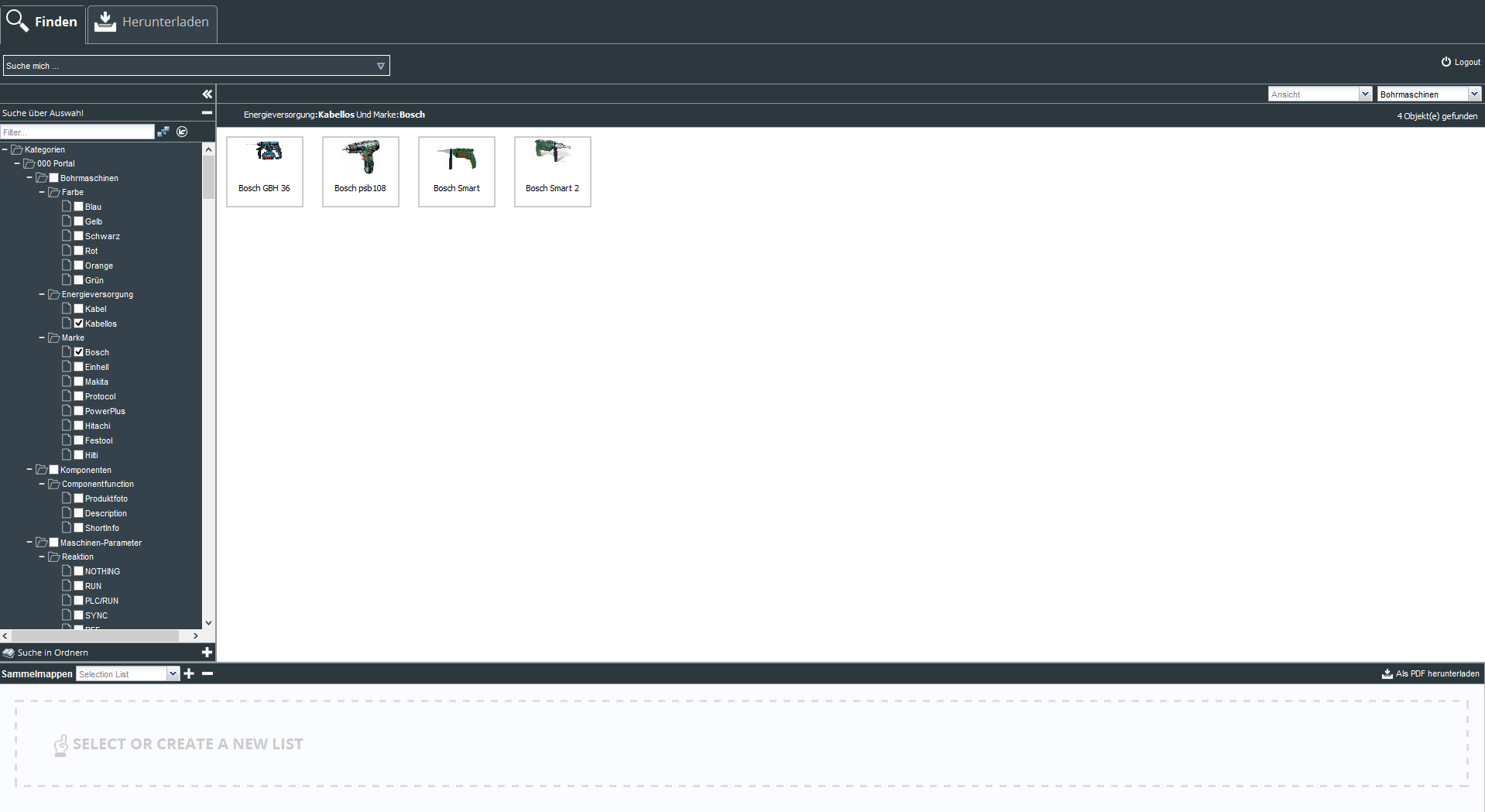The width and height of the screenshot is (1485, 812).
Task: Collapse the Marke folder
Action: point(42,337)
